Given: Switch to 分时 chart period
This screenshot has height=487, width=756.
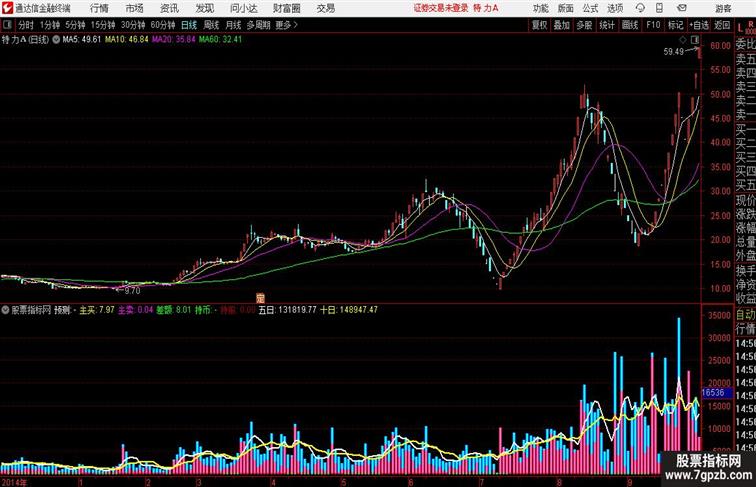Looking at the screenshot, I should pyautogui.click(x=26, y=25).
